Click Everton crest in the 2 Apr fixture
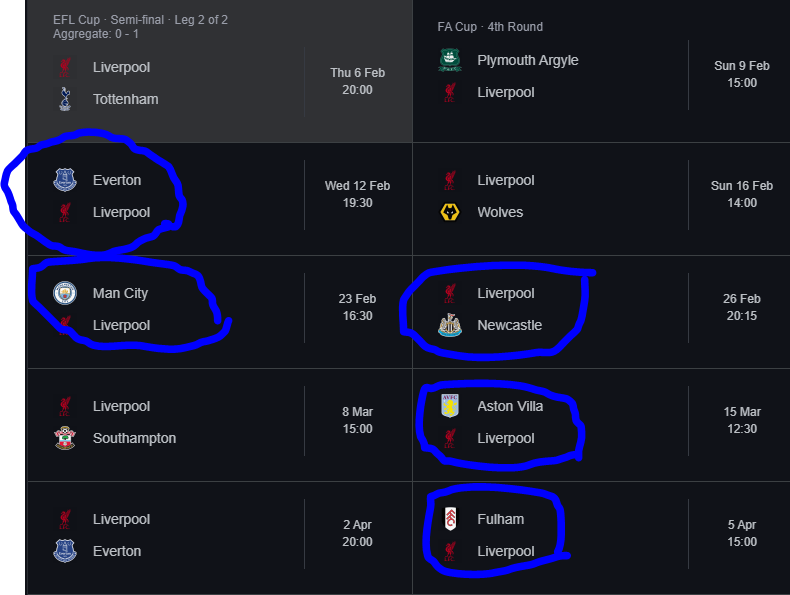 [65, 551]
